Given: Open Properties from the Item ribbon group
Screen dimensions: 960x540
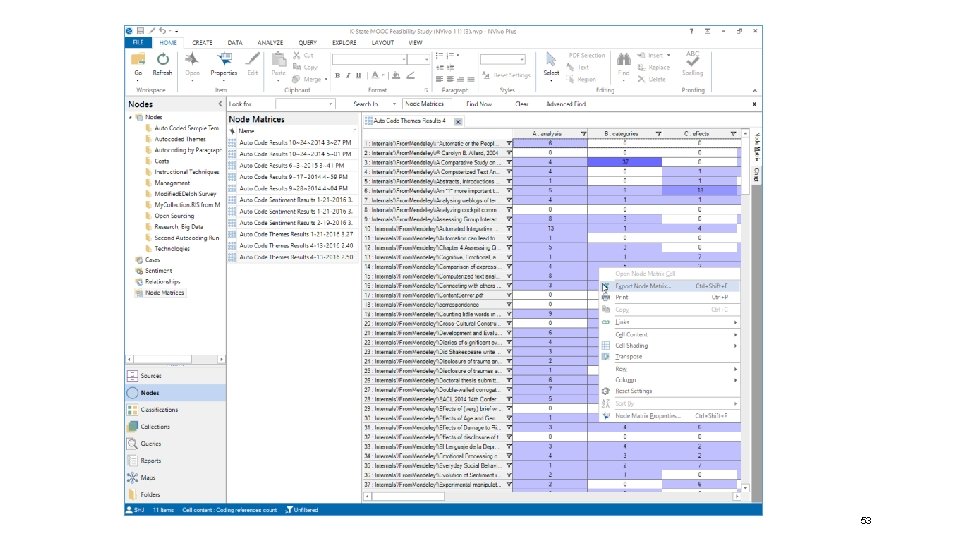Looking at the screenshot, I should (224, 62).
